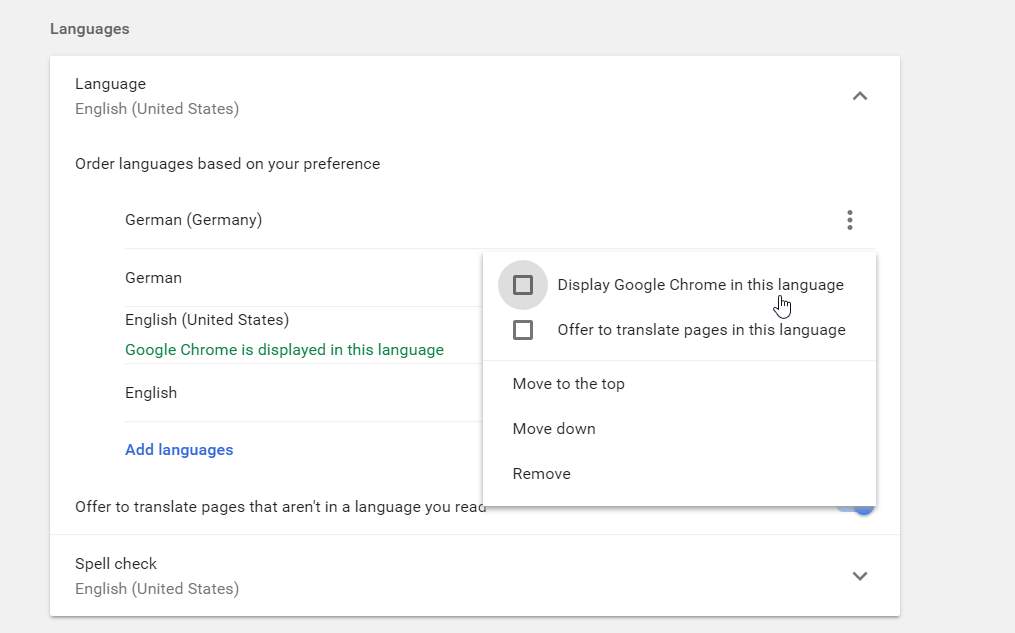
Task: Click the German (Germany) language entry
Action: point(193,220)
